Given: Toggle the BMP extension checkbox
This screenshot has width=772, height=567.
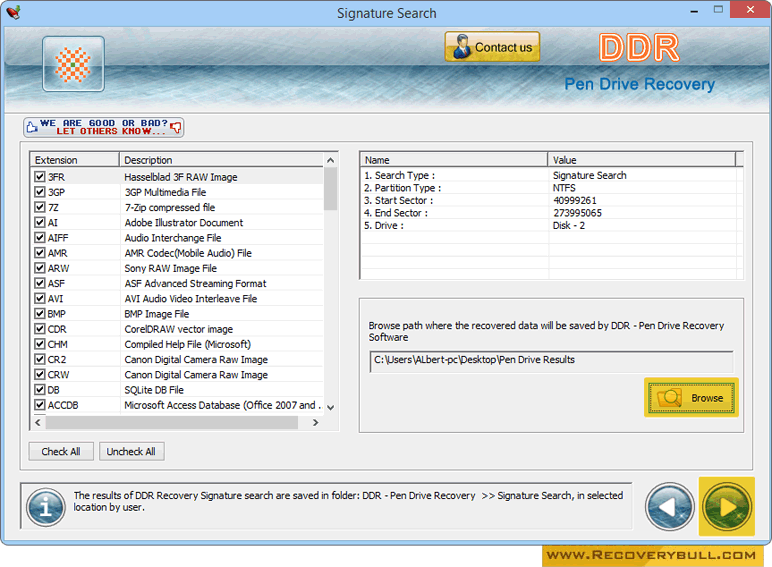Looking at the screenshot, I should (40, 314).
